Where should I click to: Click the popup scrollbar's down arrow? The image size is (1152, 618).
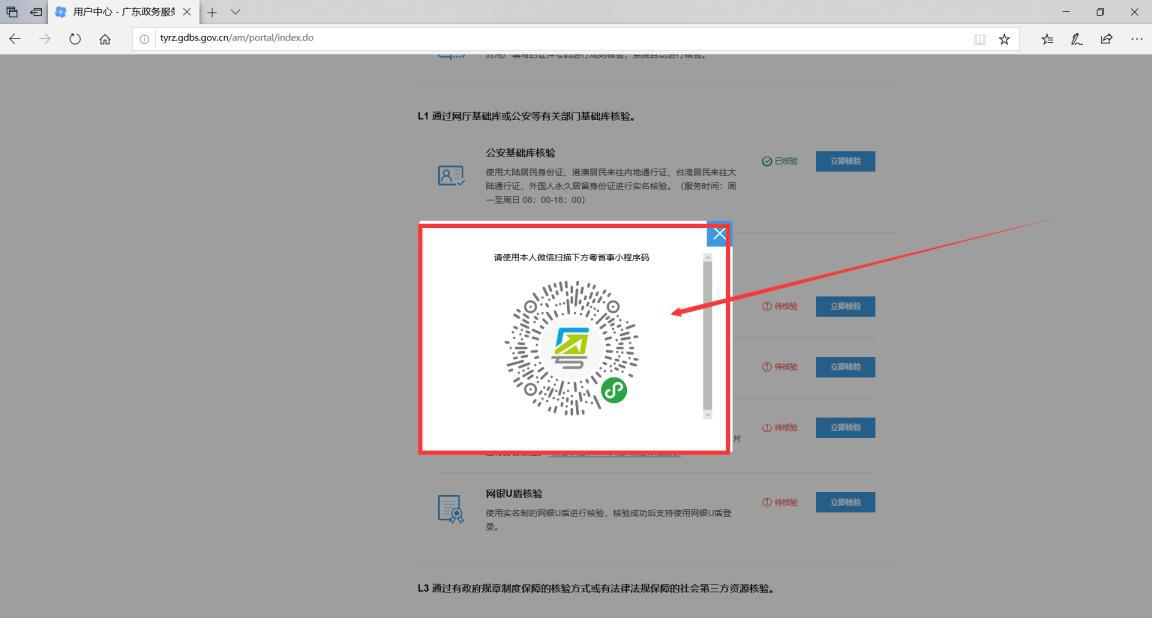pos(708,415)
